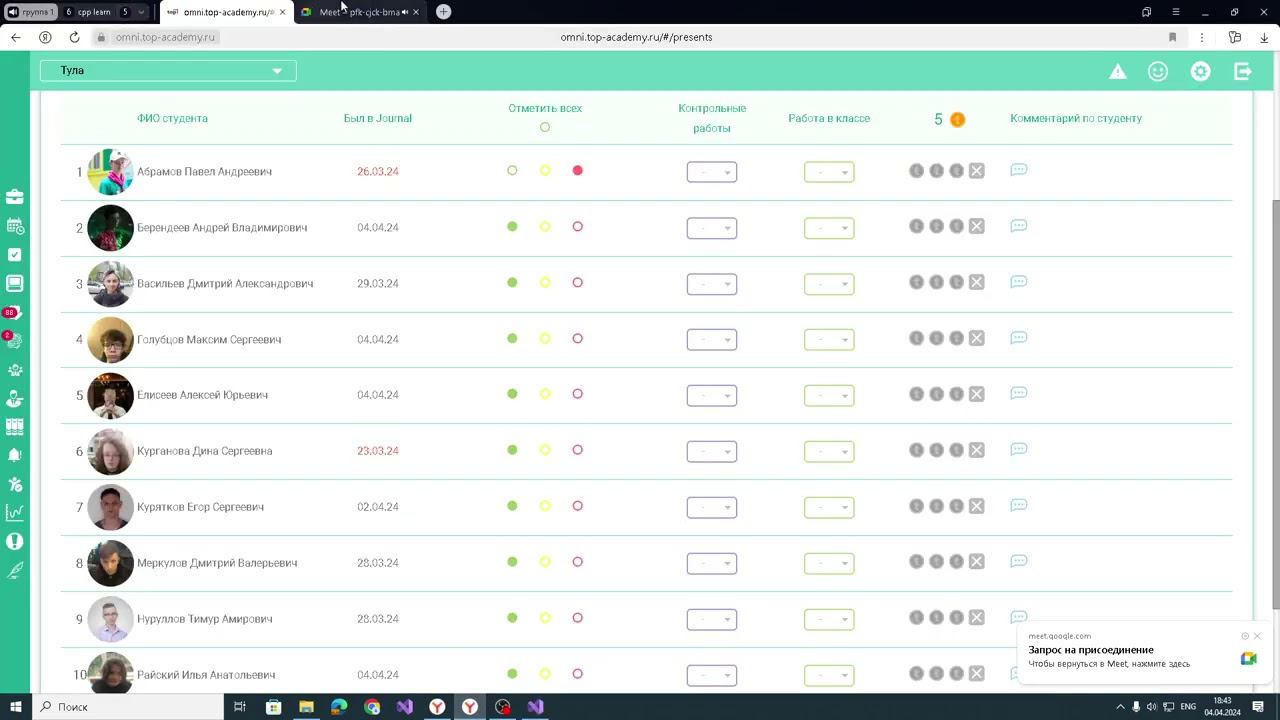Open Работа в классе dropdown for Елисеев Алексей
The width and height of the screenshot is (1280, 720).
pos(829,396)
